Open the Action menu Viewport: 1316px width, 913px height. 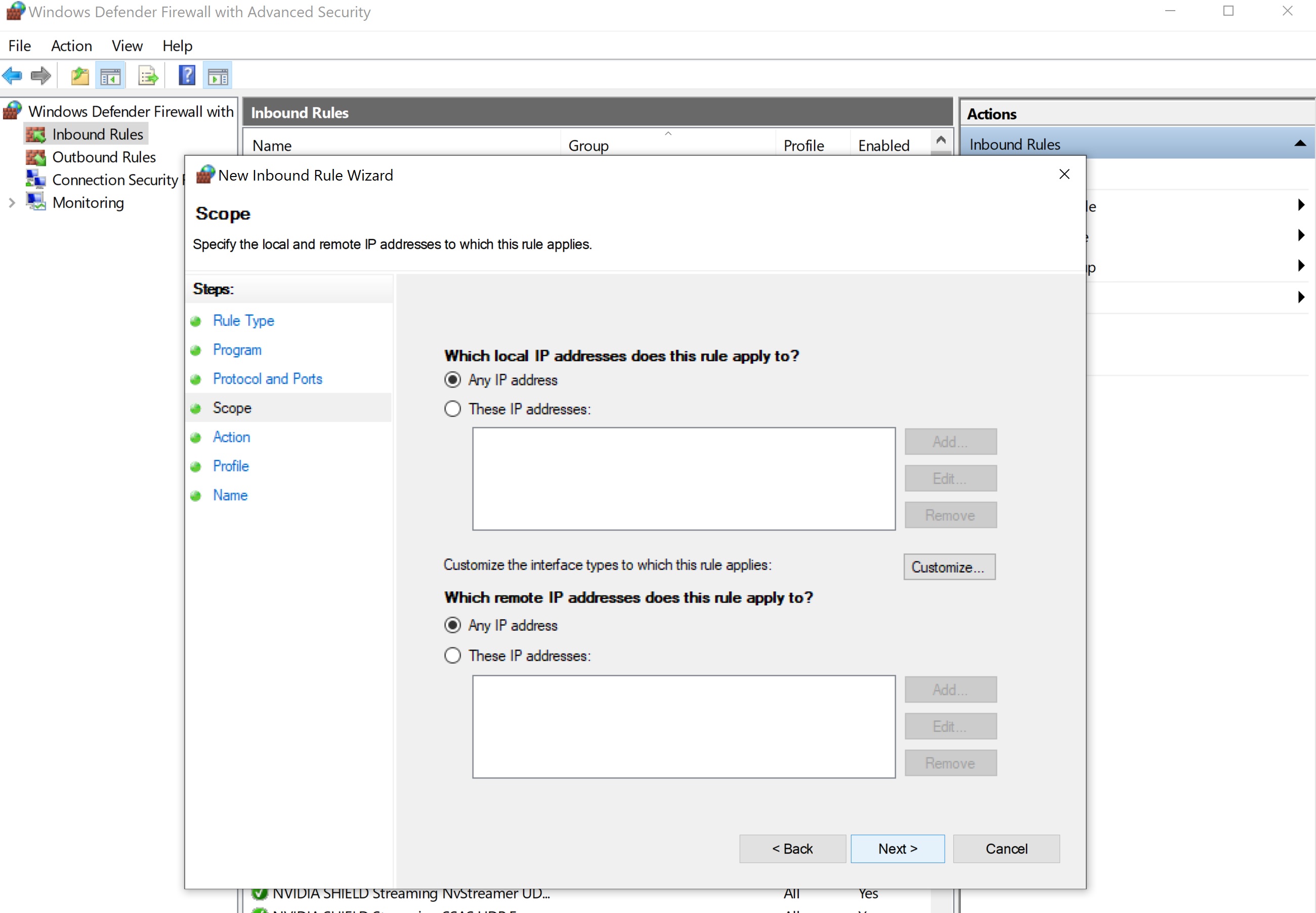pos(71,46)
